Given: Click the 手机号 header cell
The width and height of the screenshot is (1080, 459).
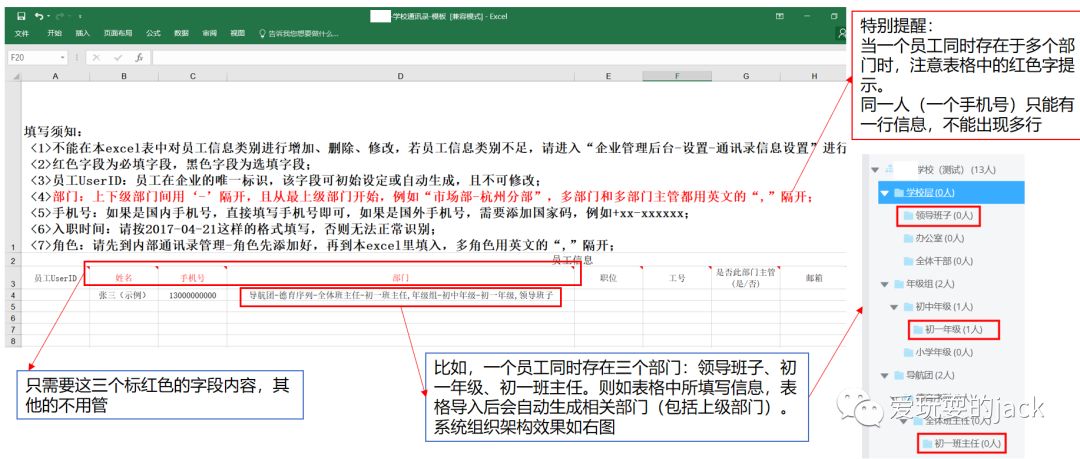Looking at the screenshot, I should [x=193, y=278].
